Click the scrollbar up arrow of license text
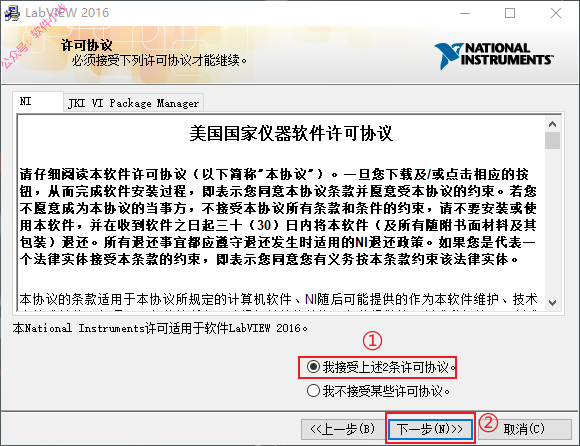 pyautogui.click(x=553, y=124)
